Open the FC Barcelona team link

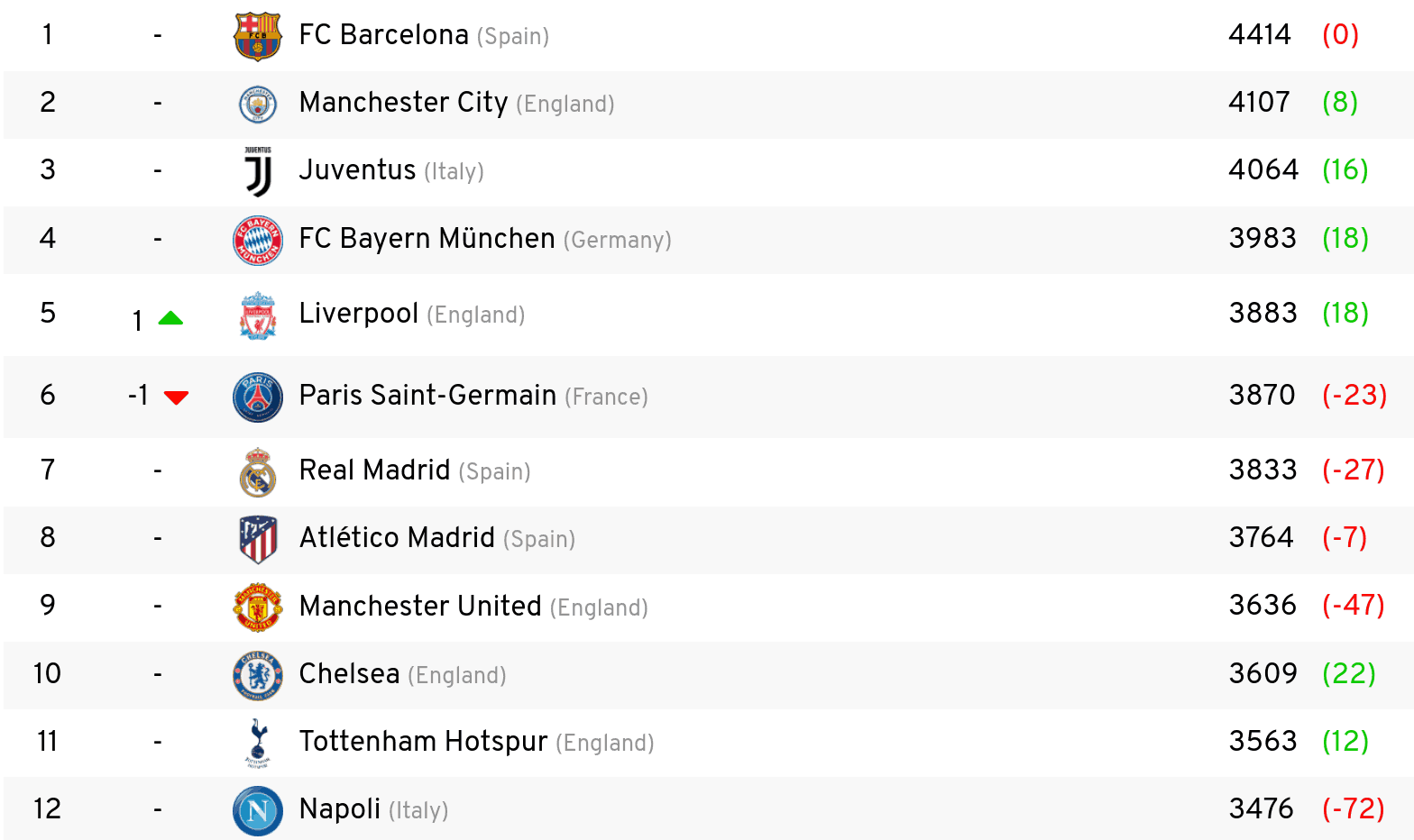click(x=384, y=35)
